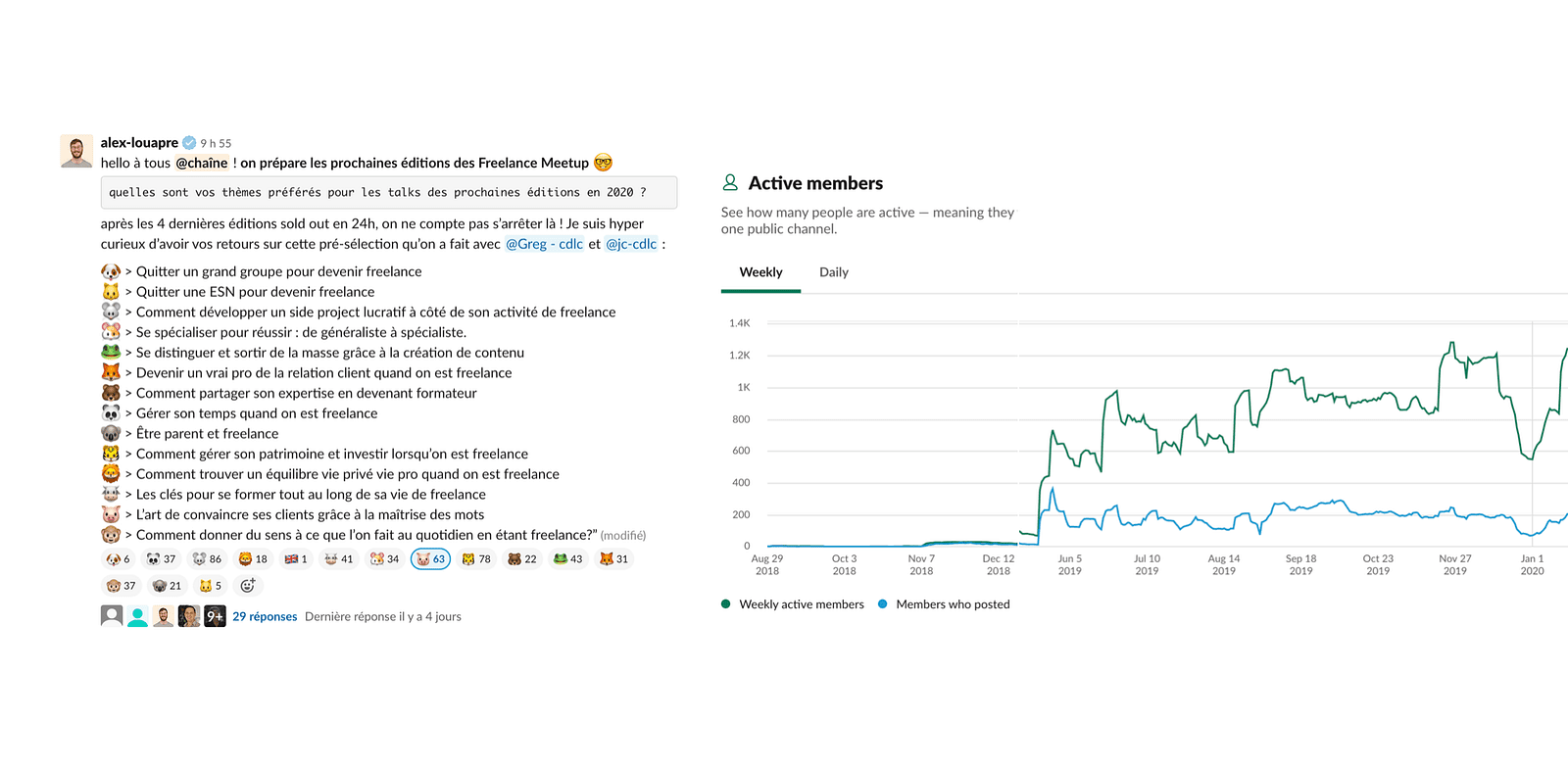Viewport: 1568px width, 770px height.
Task: Click the 9+ more repliers avatar
Action: (215, 616)
